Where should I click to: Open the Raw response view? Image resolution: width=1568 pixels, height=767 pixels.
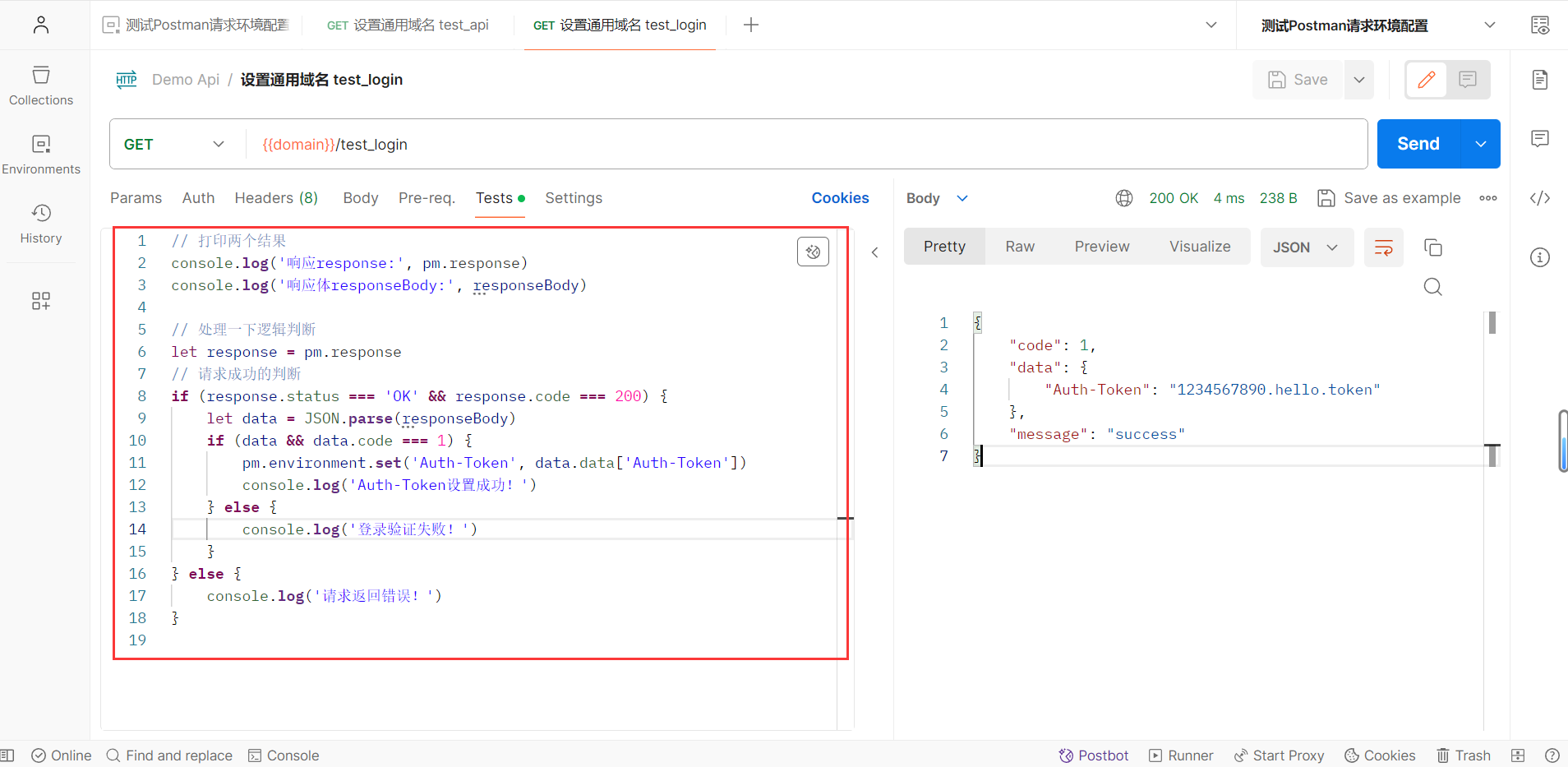pyautogui.click(x=1019, y=247)
